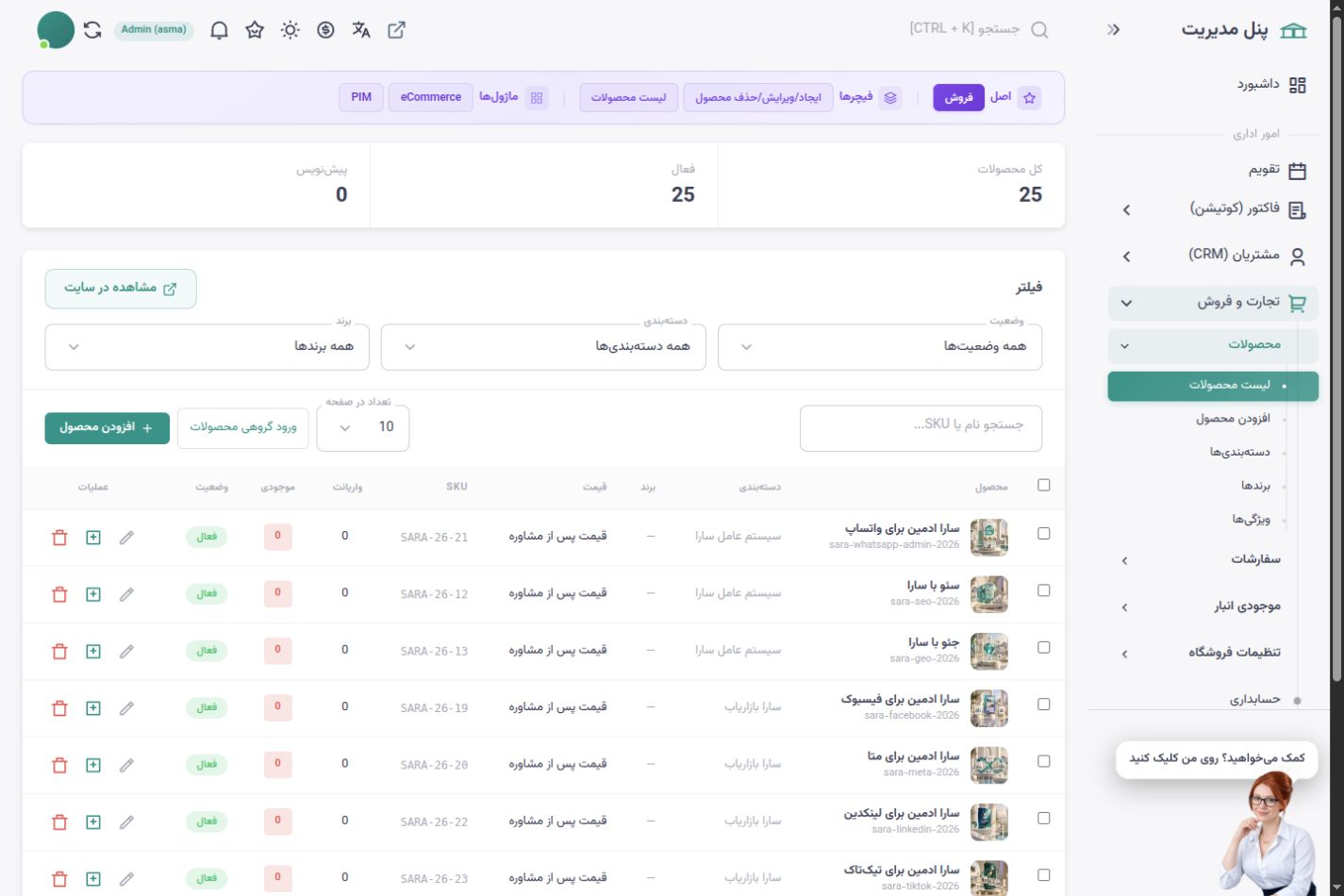The height and width of the screenshot is (896, 1344).
Task: Delete product سارا ادمین برای فیسبوک
Action: pyautogui.click(x=59, y=707)
